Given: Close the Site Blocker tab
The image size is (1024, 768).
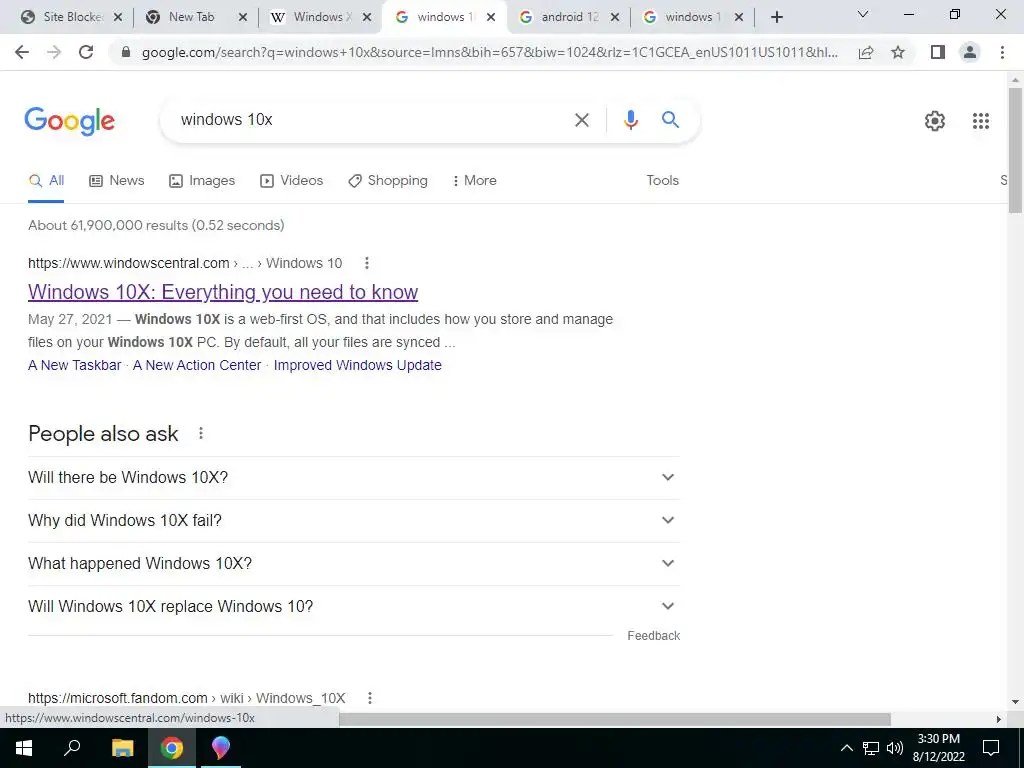Looking at the screenshot, I should point(118,18).
